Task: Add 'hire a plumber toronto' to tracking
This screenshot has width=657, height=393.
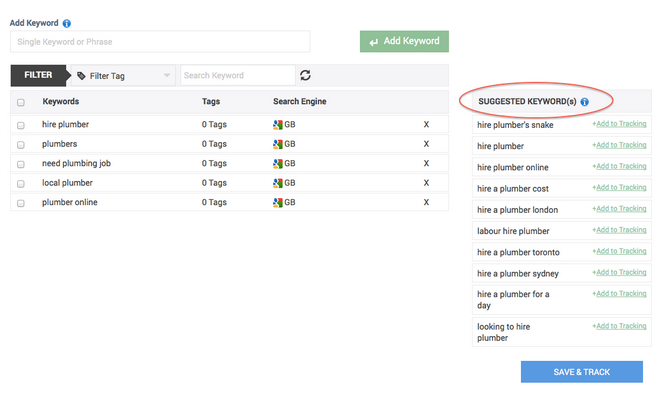Action: [x=619, y=251]
